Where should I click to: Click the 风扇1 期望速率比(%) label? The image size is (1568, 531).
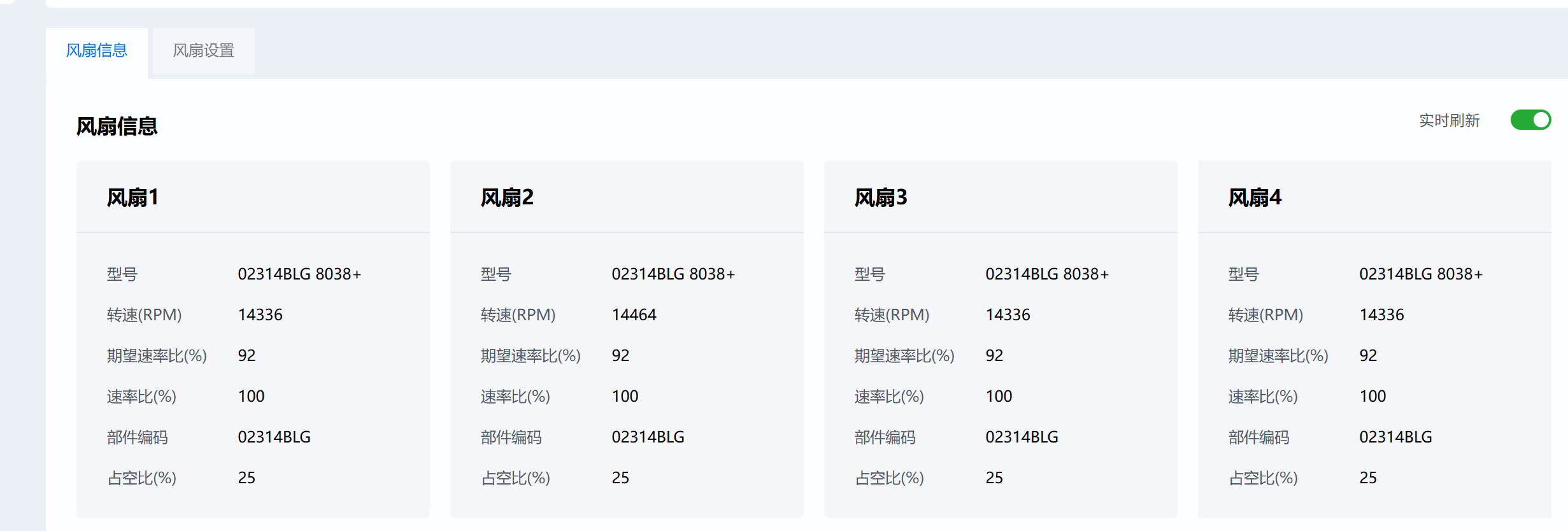tap(157, 355)
